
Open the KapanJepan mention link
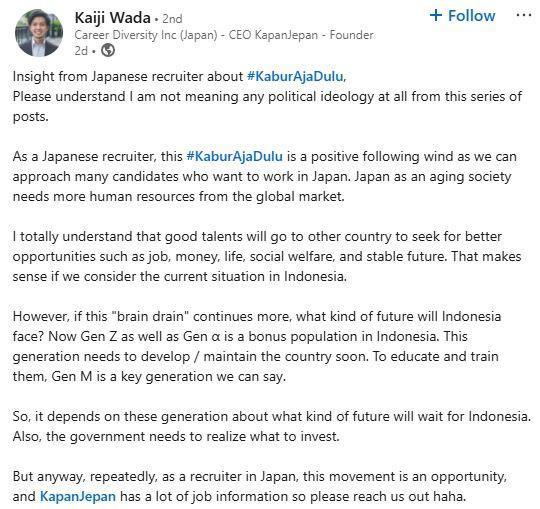78,496
